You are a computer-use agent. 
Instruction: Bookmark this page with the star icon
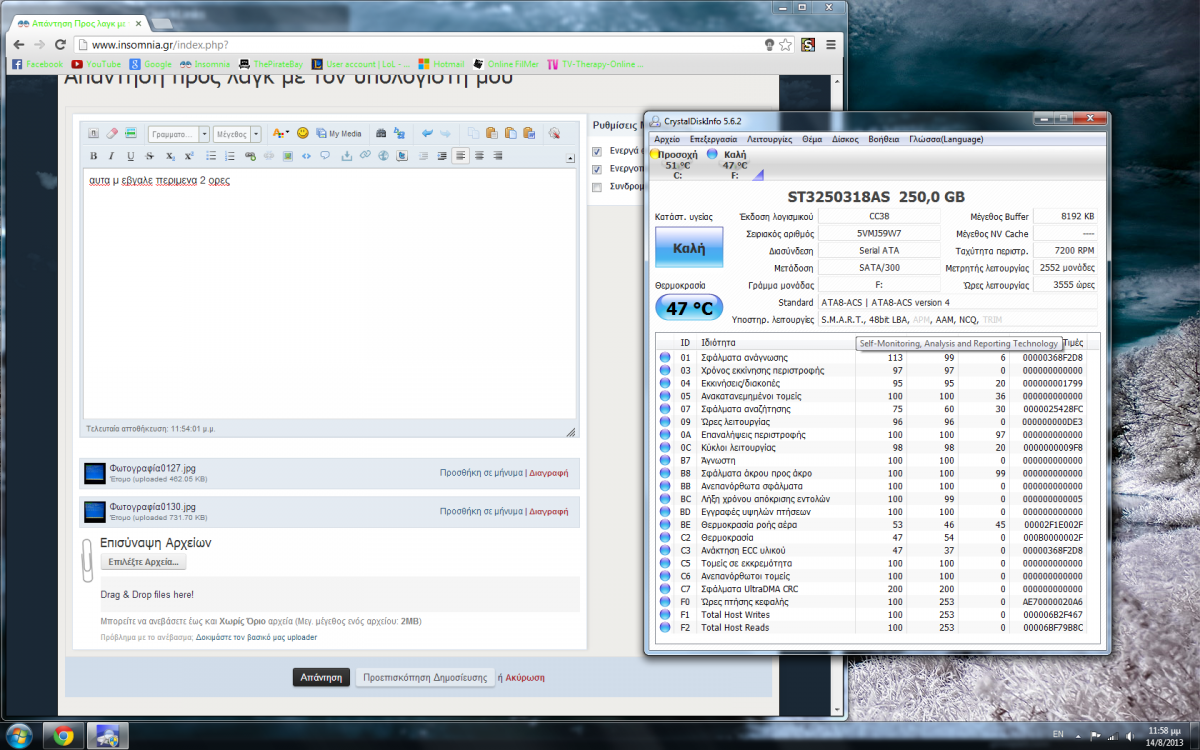786,45
